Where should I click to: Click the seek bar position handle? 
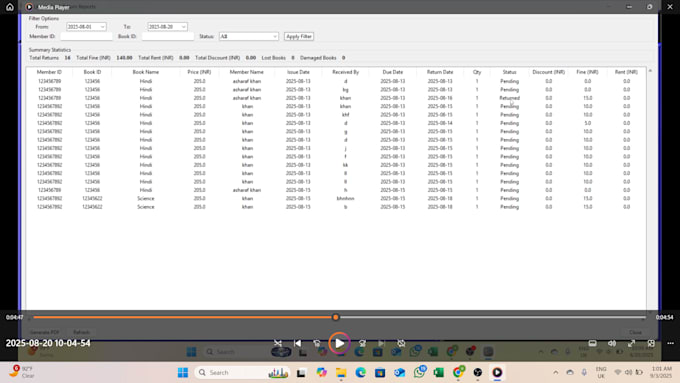pyautogui.click(x=336, y=318)
